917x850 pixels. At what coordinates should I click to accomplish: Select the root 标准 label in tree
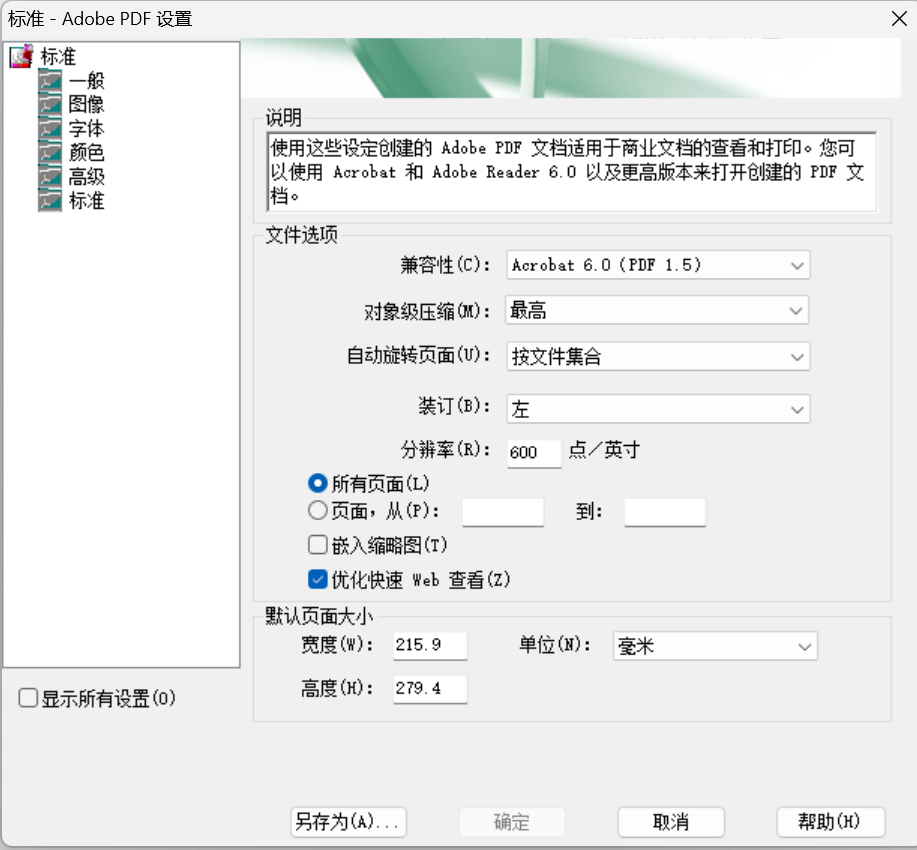[x=58, y=56]
